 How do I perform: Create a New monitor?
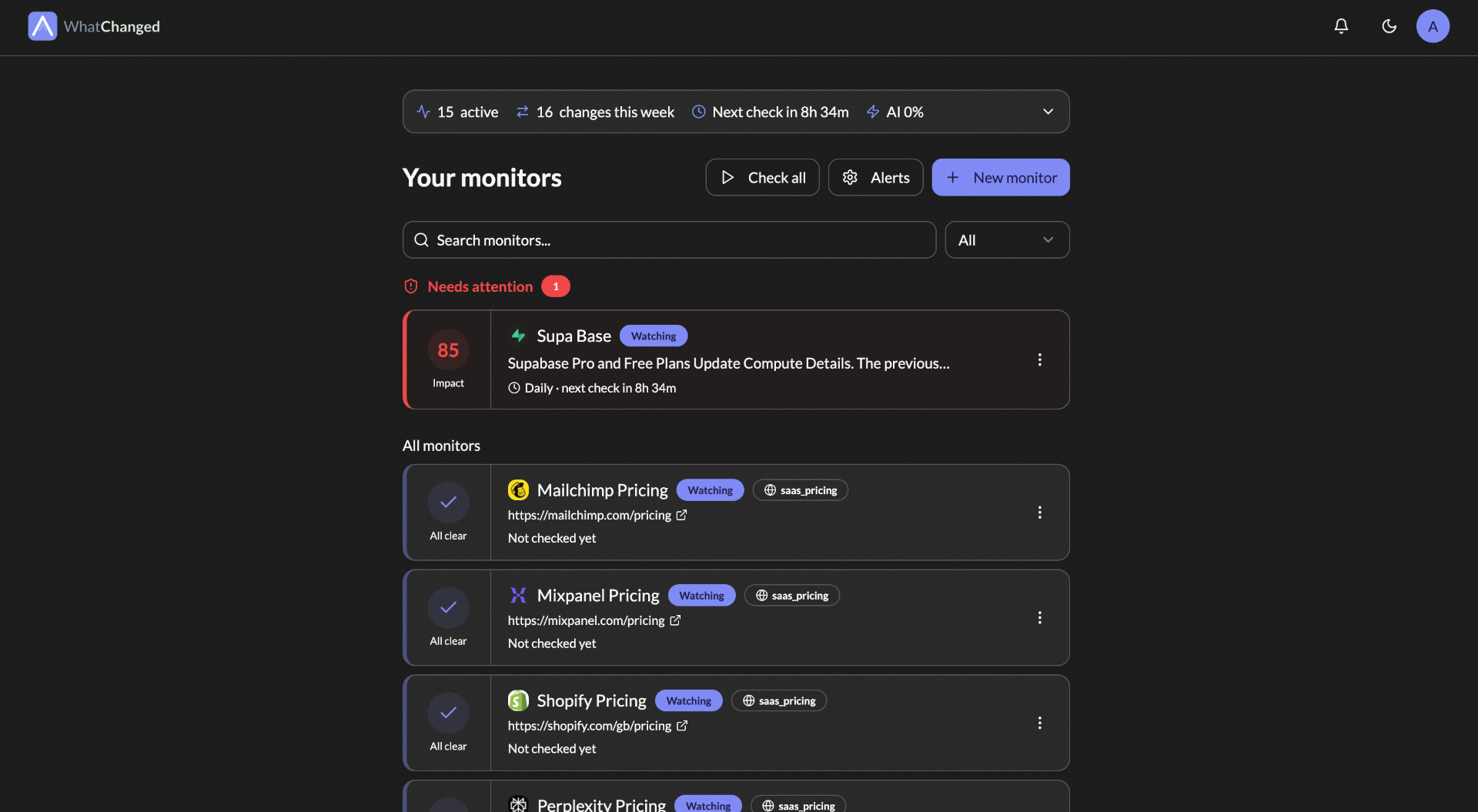coord(1001,177)
